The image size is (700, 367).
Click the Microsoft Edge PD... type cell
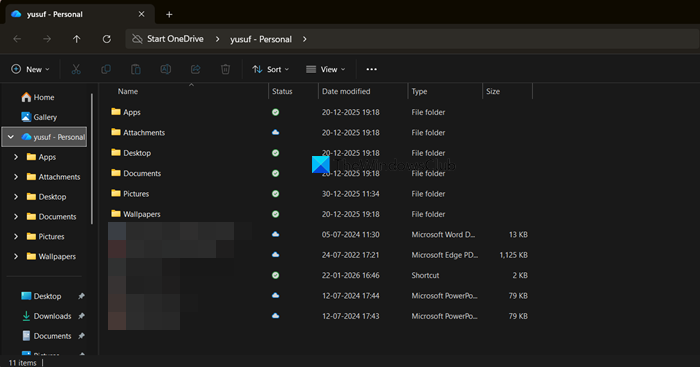click(445, 255)
